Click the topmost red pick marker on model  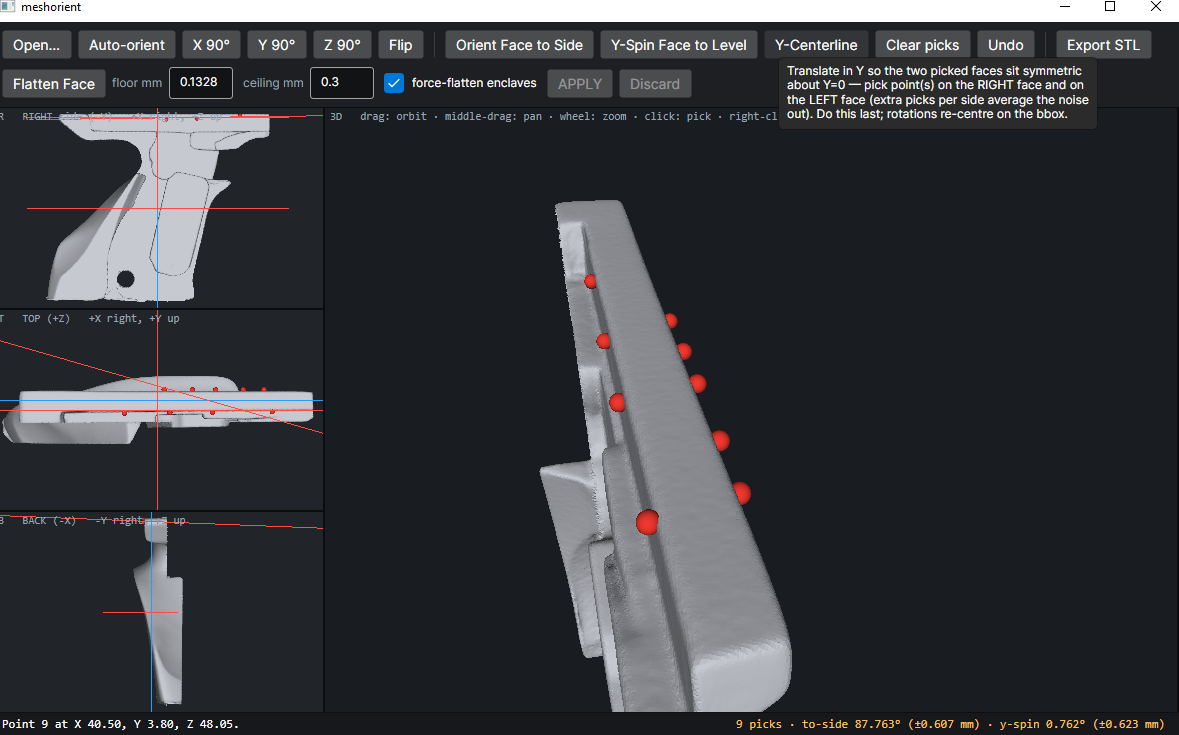[x=590, y=281]
